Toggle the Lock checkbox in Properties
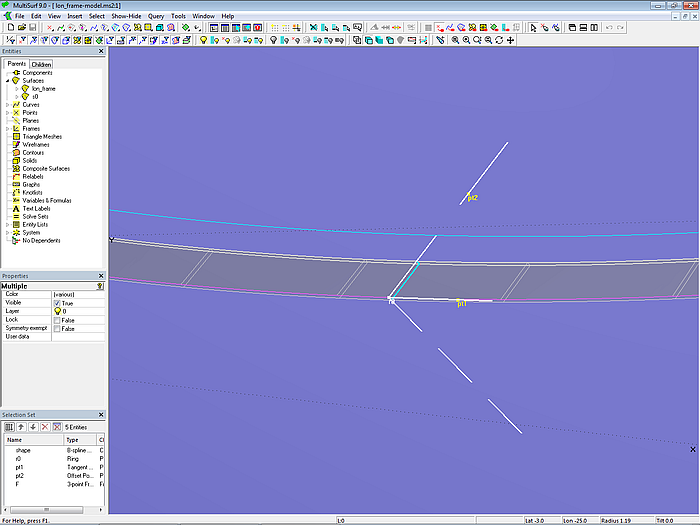This screenshot has height=525, width=700. coord(57,320)
